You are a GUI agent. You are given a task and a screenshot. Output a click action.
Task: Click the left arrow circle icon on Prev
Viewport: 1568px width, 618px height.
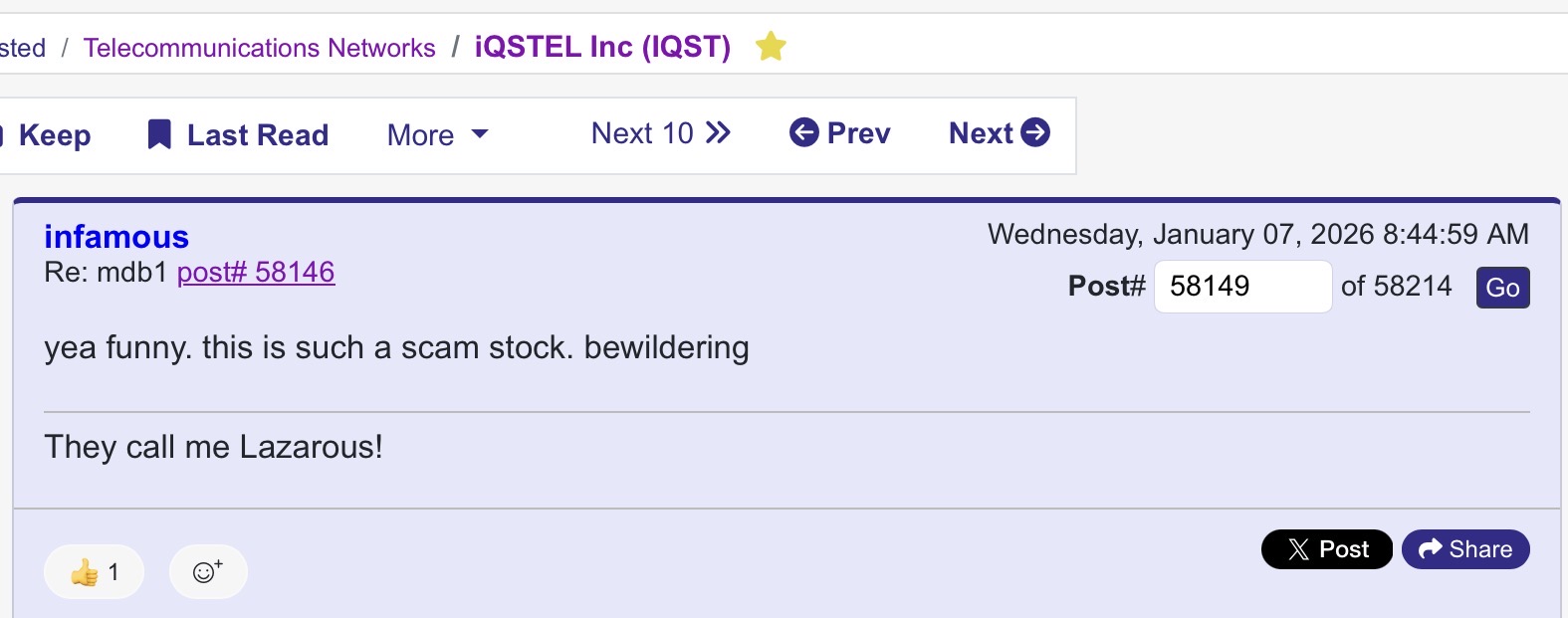pos(803,132)
